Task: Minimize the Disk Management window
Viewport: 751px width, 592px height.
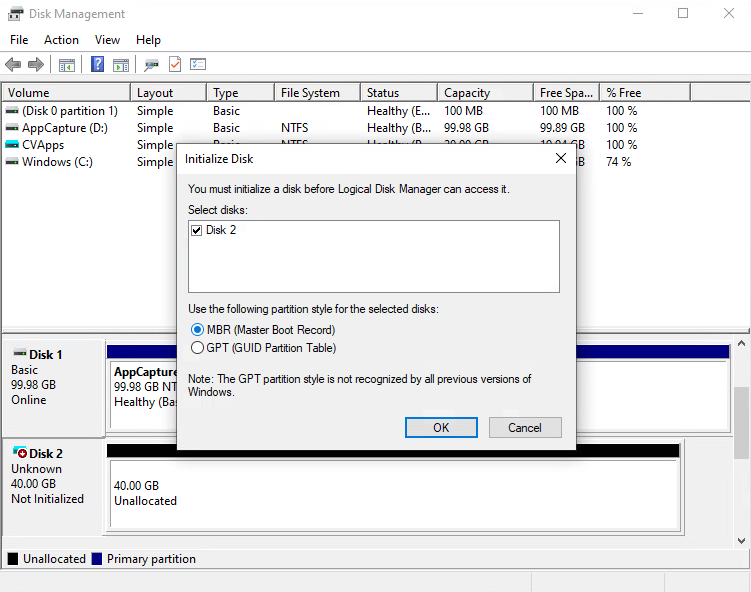Action: pyautogui.click(x=638, y=13)
